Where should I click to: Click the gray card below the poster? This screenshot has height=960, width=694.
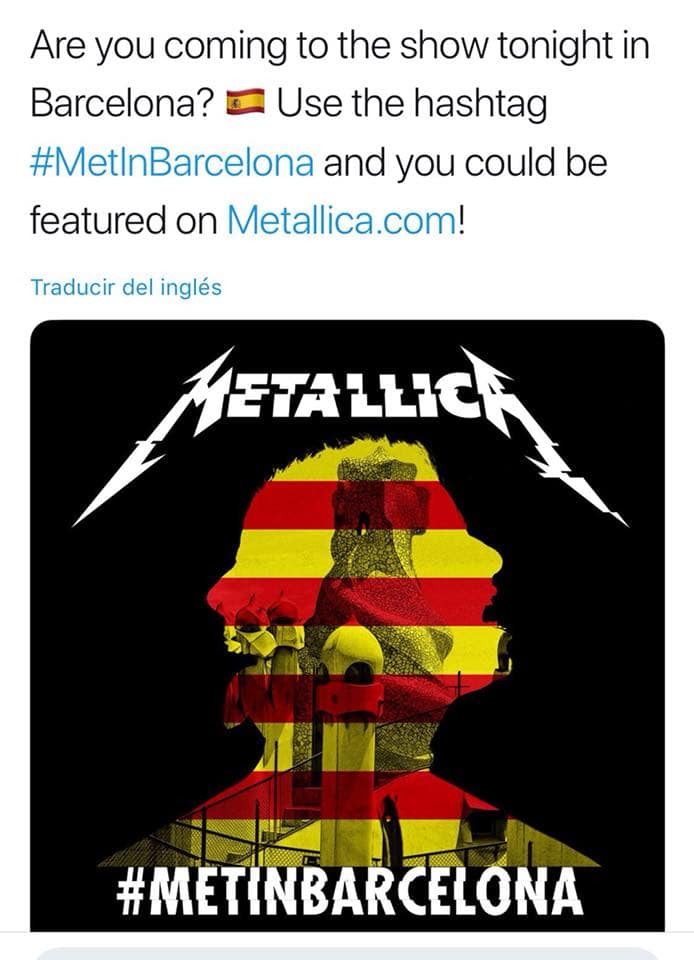point(347,953)
